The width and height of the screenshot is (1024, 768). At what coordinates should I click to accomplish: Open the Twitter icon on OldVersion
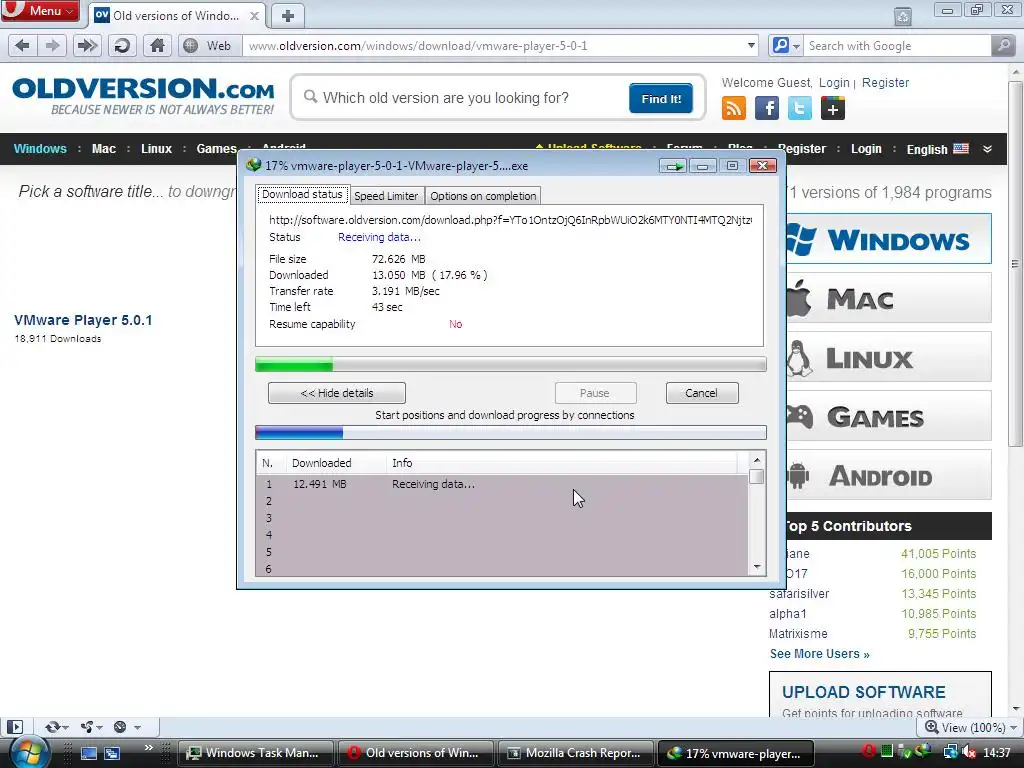[799, 108]
